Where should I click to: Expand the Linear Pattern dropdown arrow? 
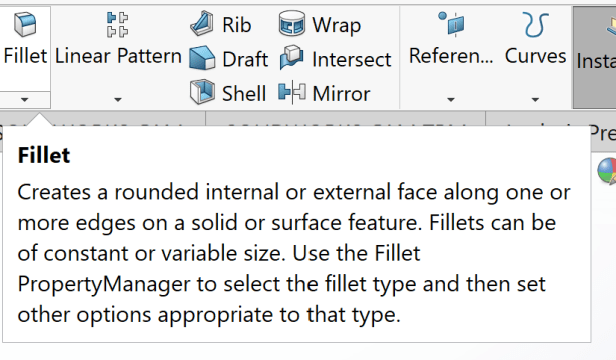point(117,100)
